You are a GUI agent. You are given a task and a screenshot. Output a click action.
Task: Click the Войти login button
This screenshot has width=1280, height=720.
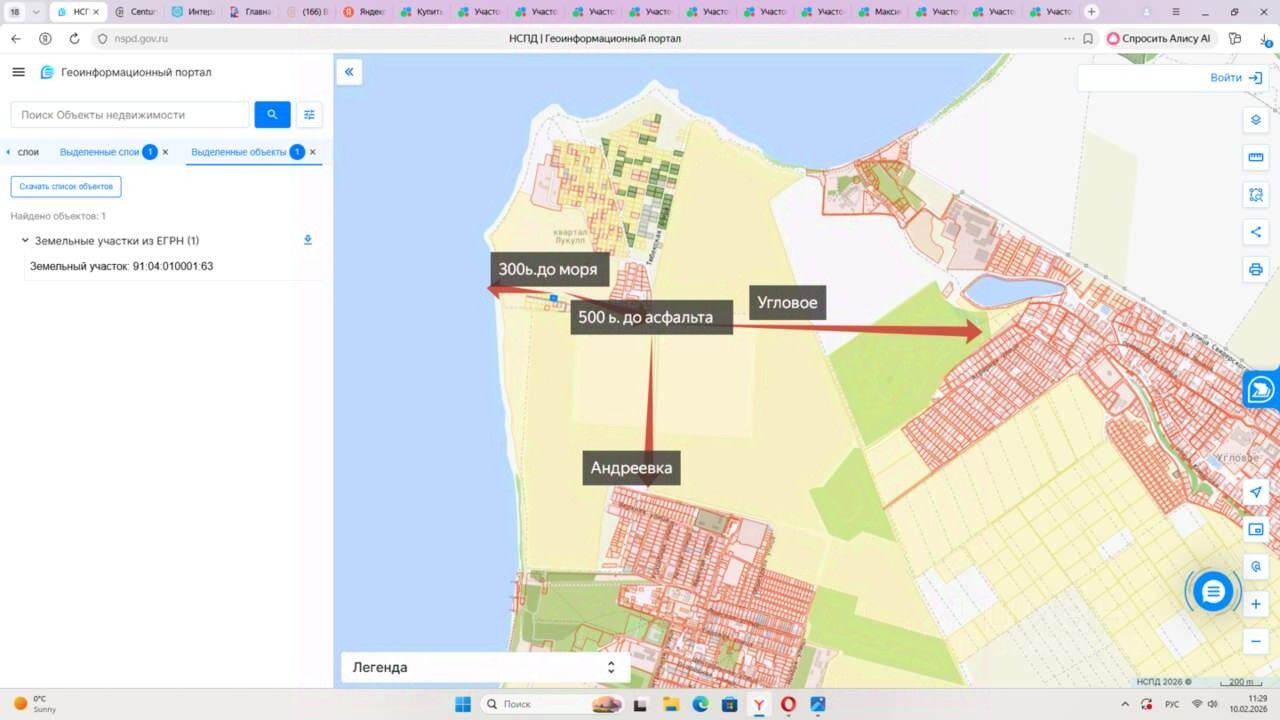[1236, 78]
